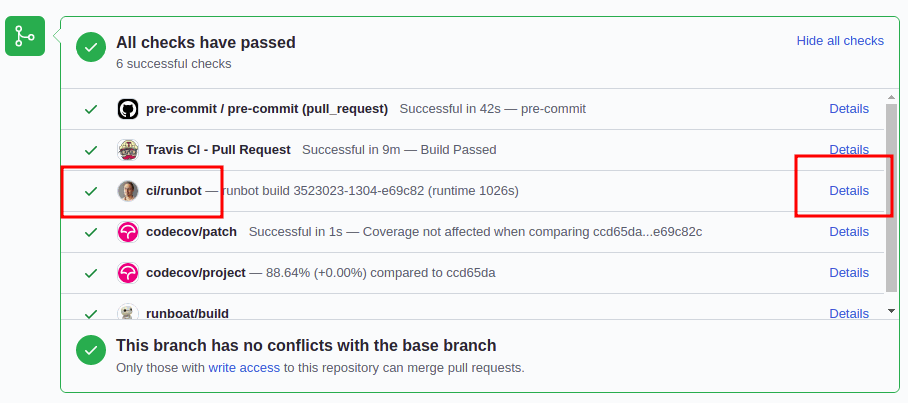
Task: Click the GitHub logo beside pre-commit check
Action: pos(127,108)
